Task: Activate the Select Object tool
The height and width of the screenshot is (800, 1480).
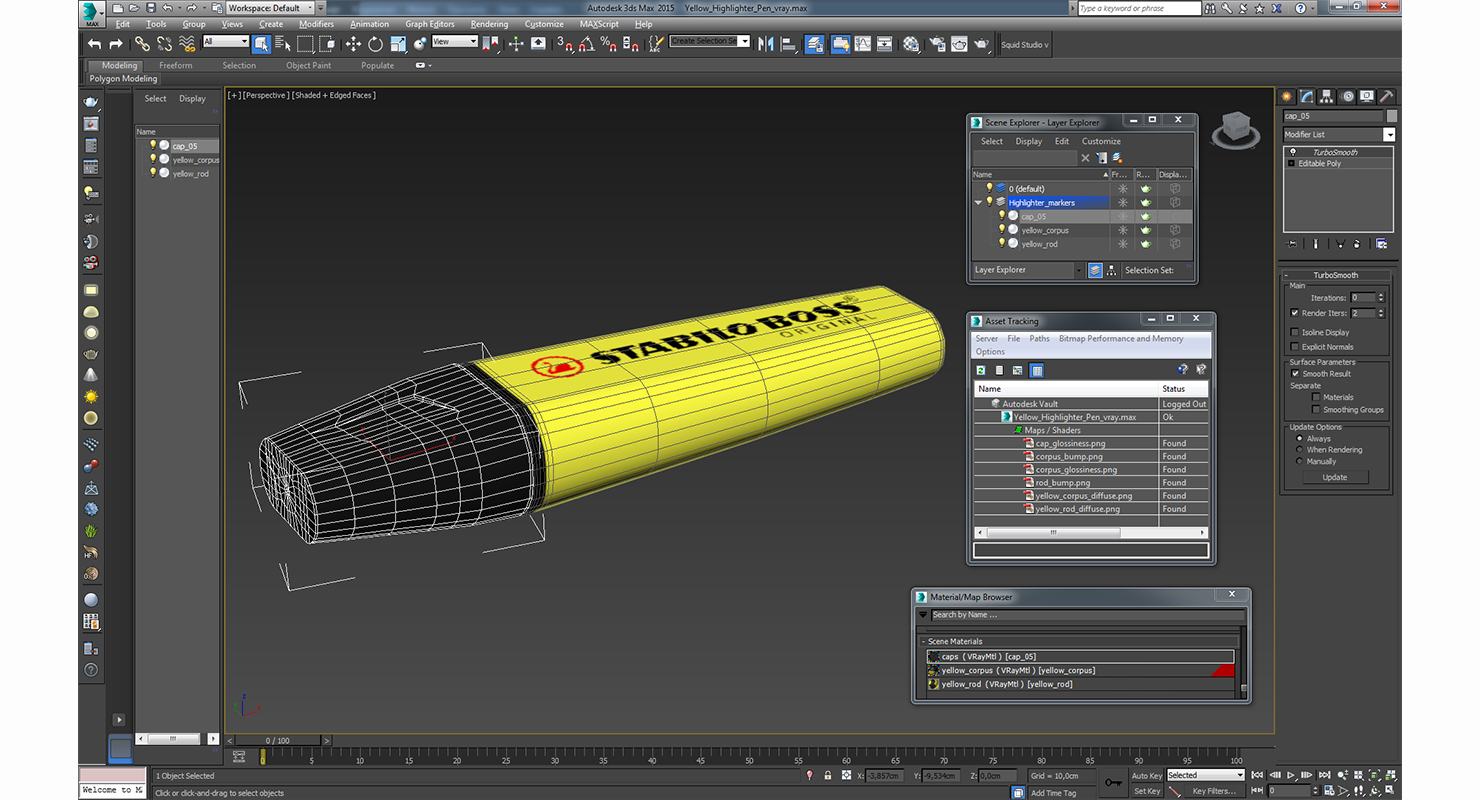Action: point(261,44)
